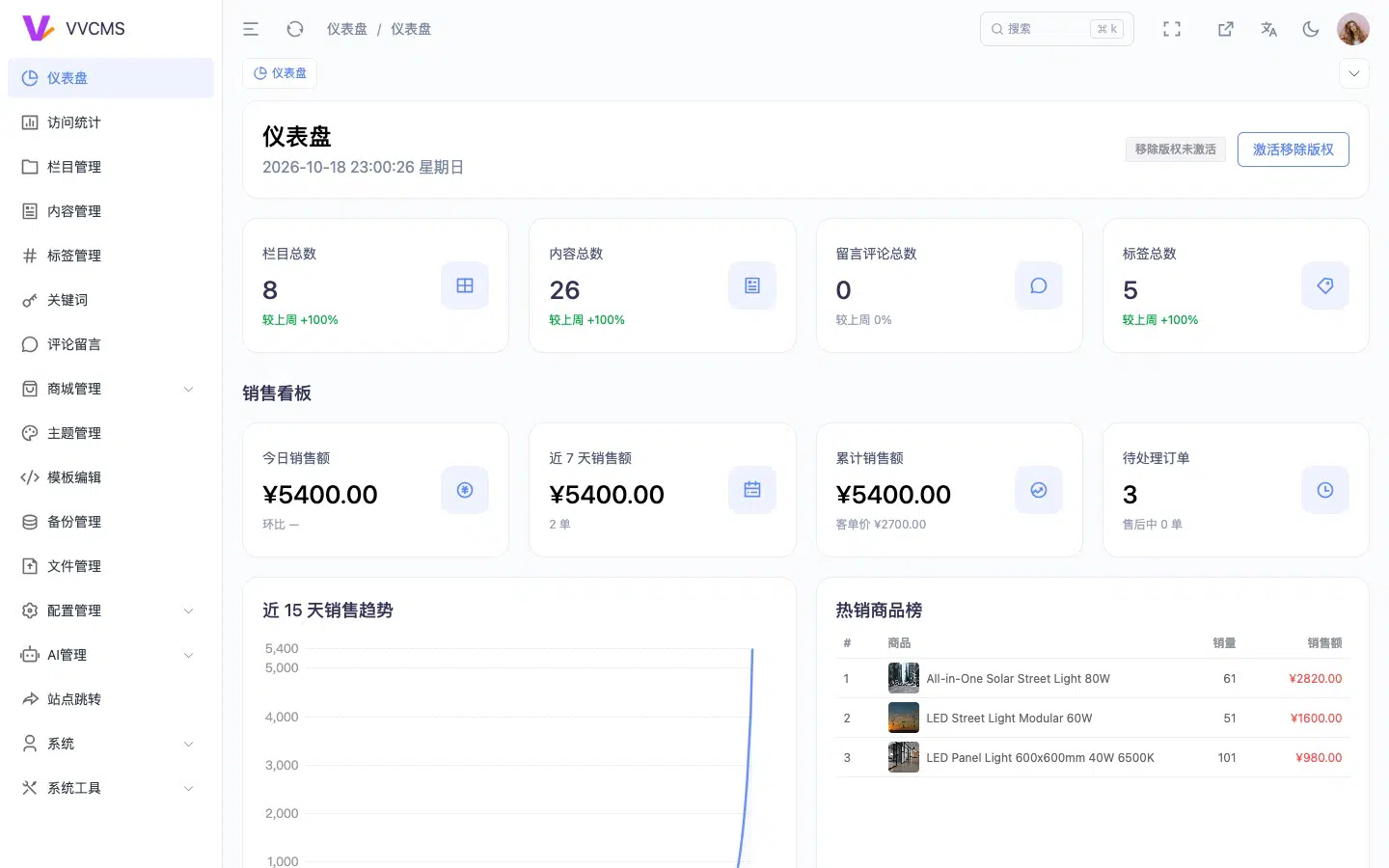Click the 今日销售额 yuan coin icon
The width and height of the screenshot is (1389, 868).
[x=465, y=490]
